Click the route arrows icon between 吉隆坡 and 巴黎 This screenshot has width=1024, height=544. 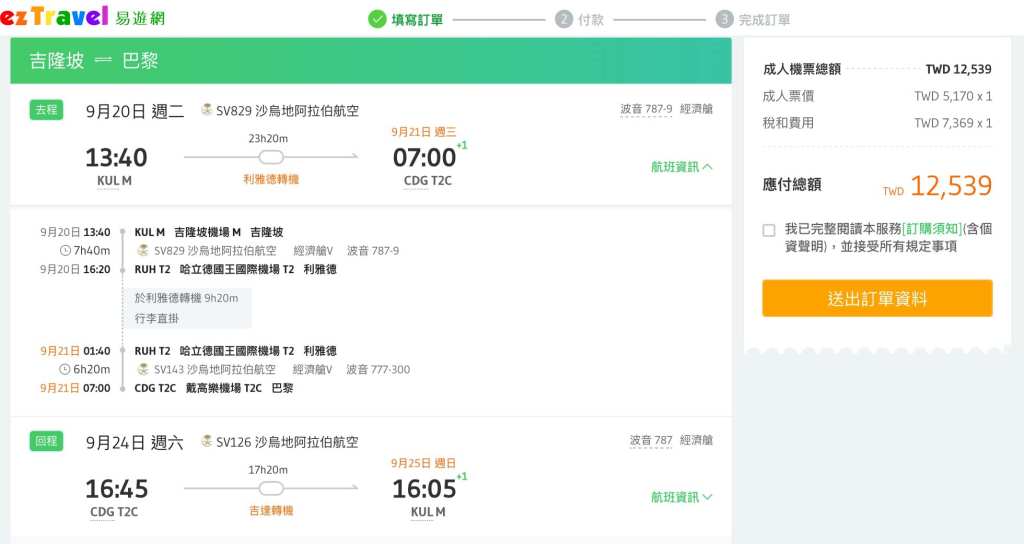click(103, 61)
